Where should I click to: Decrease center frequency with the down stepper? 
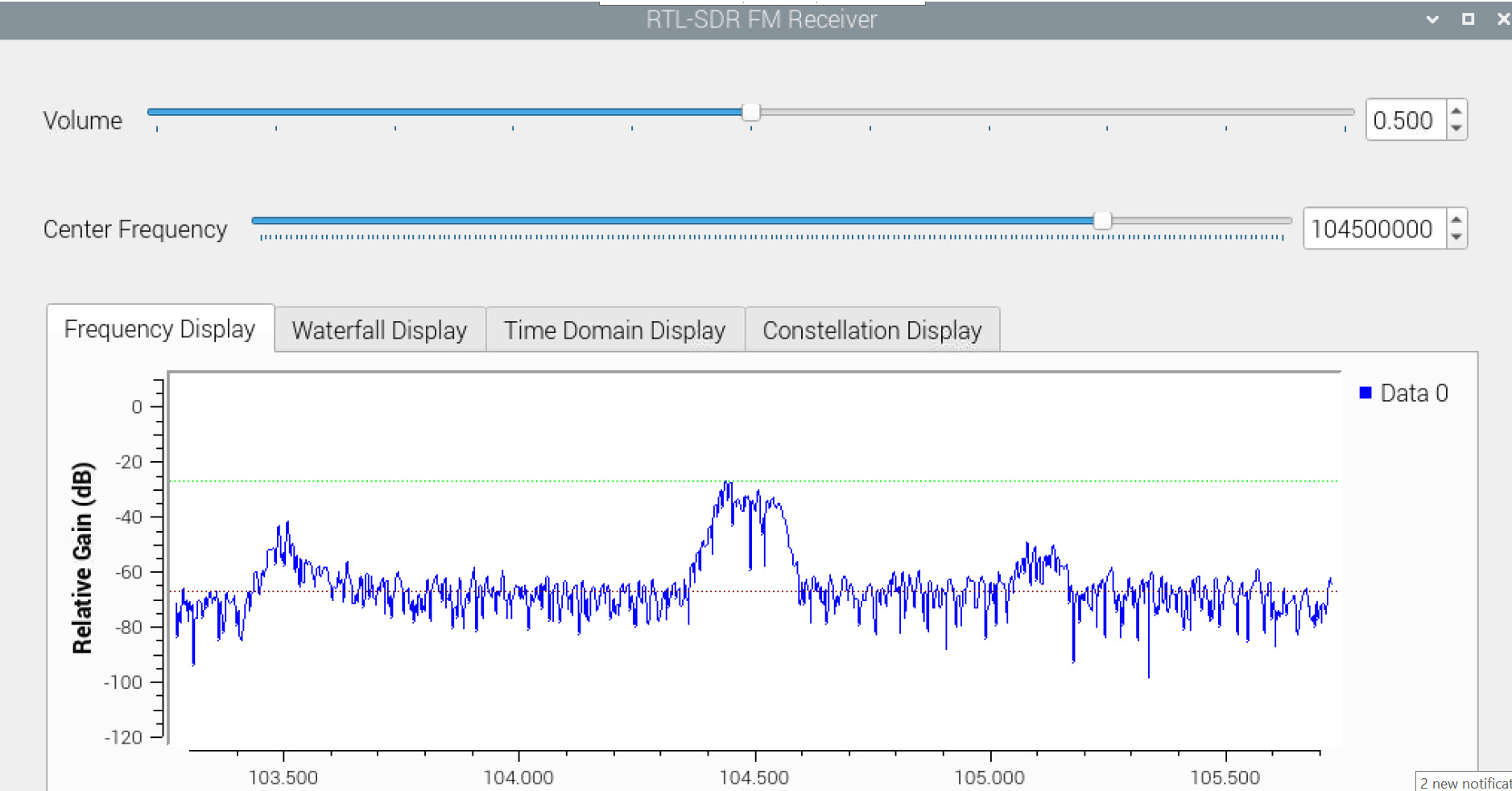coord(1457,238)
